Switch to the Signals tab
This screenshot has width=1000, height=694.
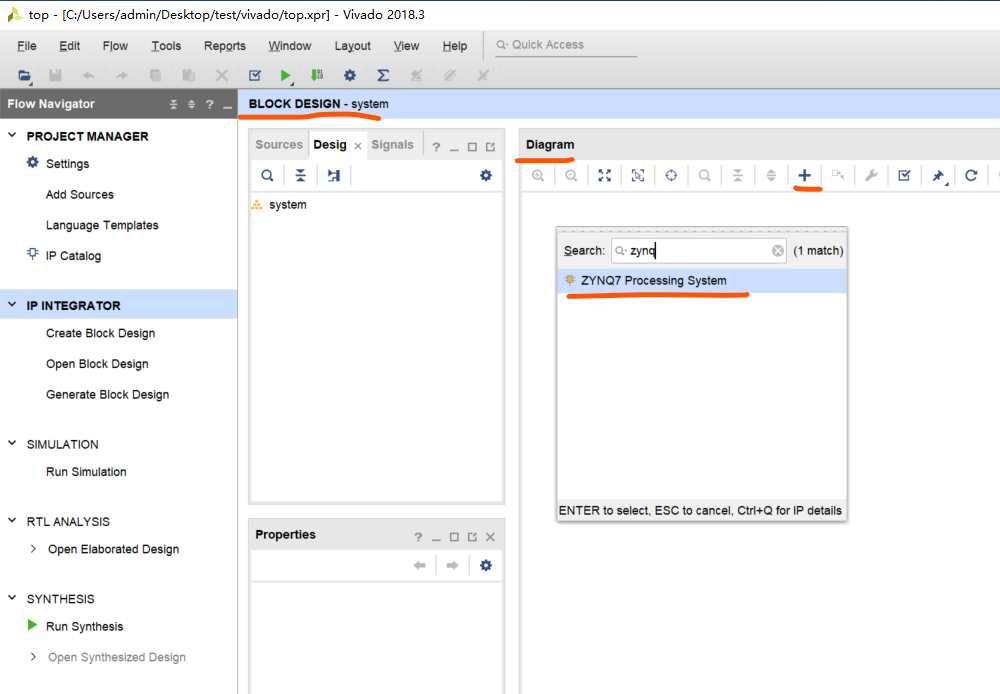392,145
